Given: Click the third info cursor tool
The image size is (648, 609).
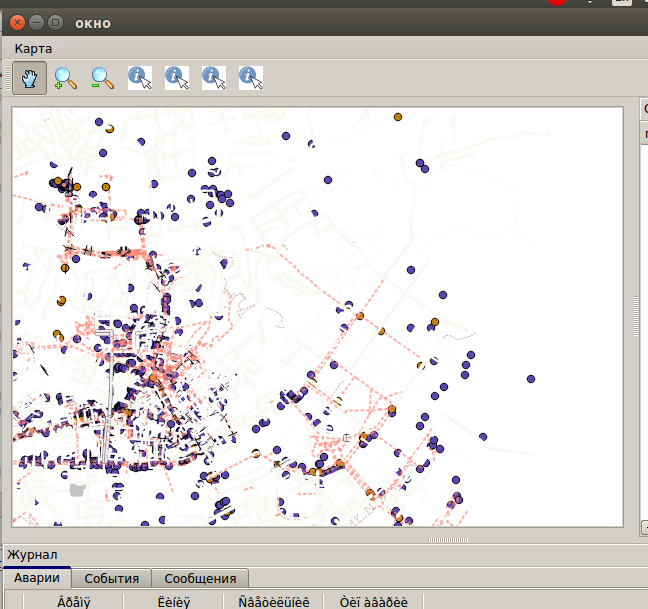Looking at the screenshot, I should point(214,78).
